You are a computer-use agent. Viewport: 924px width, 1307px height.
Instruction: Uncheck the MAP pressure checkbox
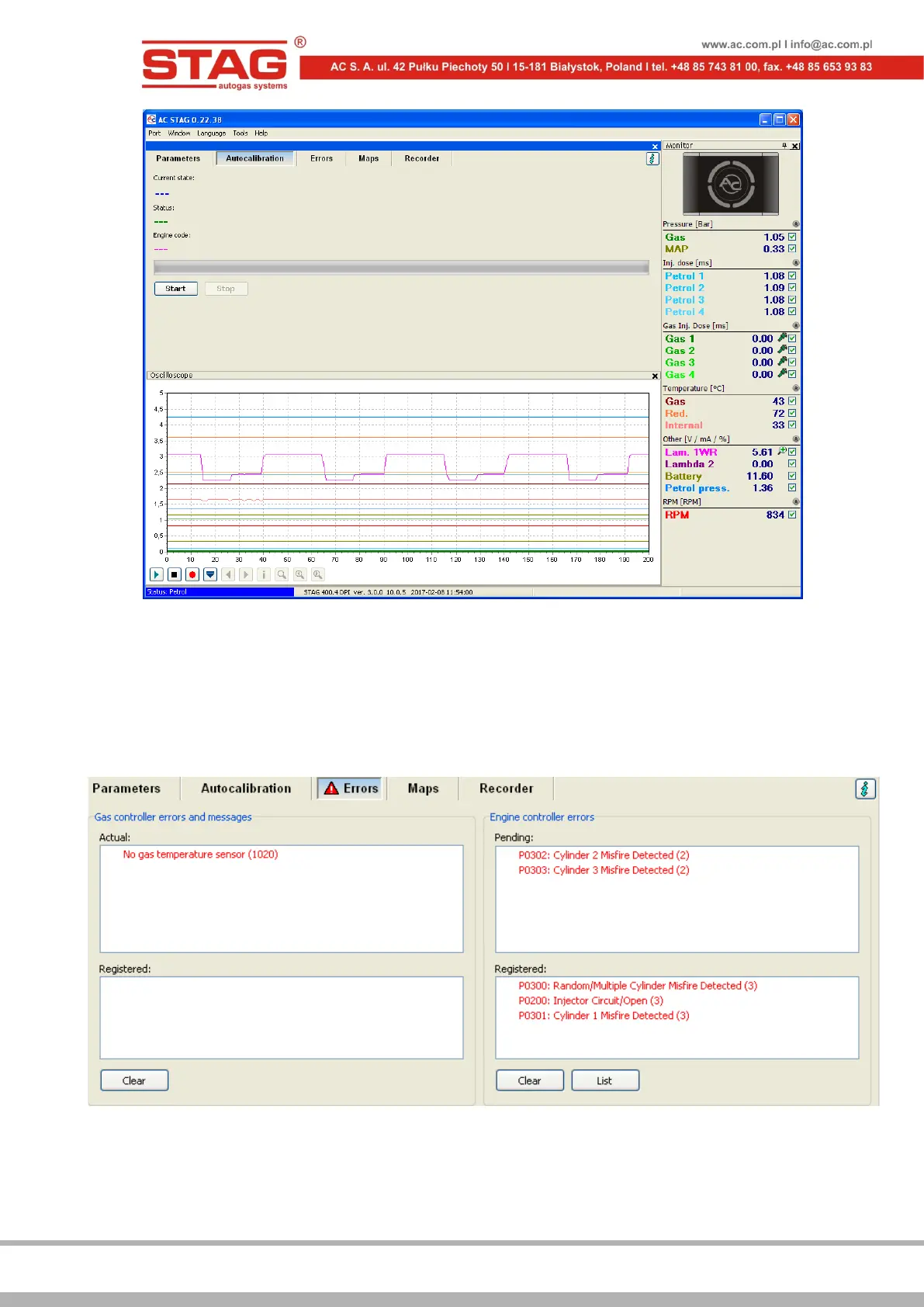pyautogui.click(x=792, y=249)
